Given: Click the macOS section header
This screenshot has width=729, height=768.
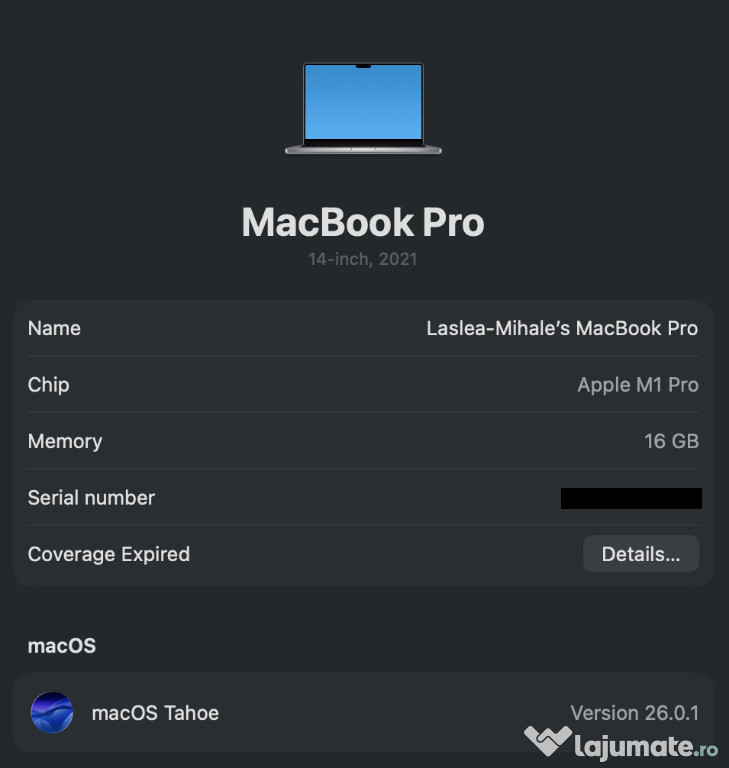Looking at the screenshot, I should coord(62,646).
